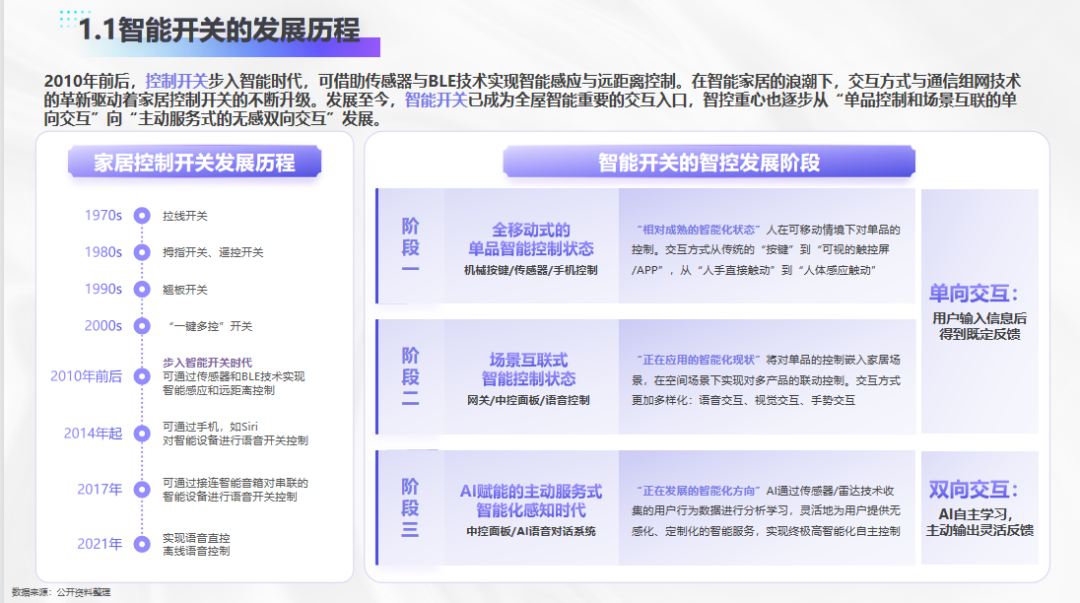Click the 1970s timeline marker dot
The image size is (1080, 603).
pos(141,215)
